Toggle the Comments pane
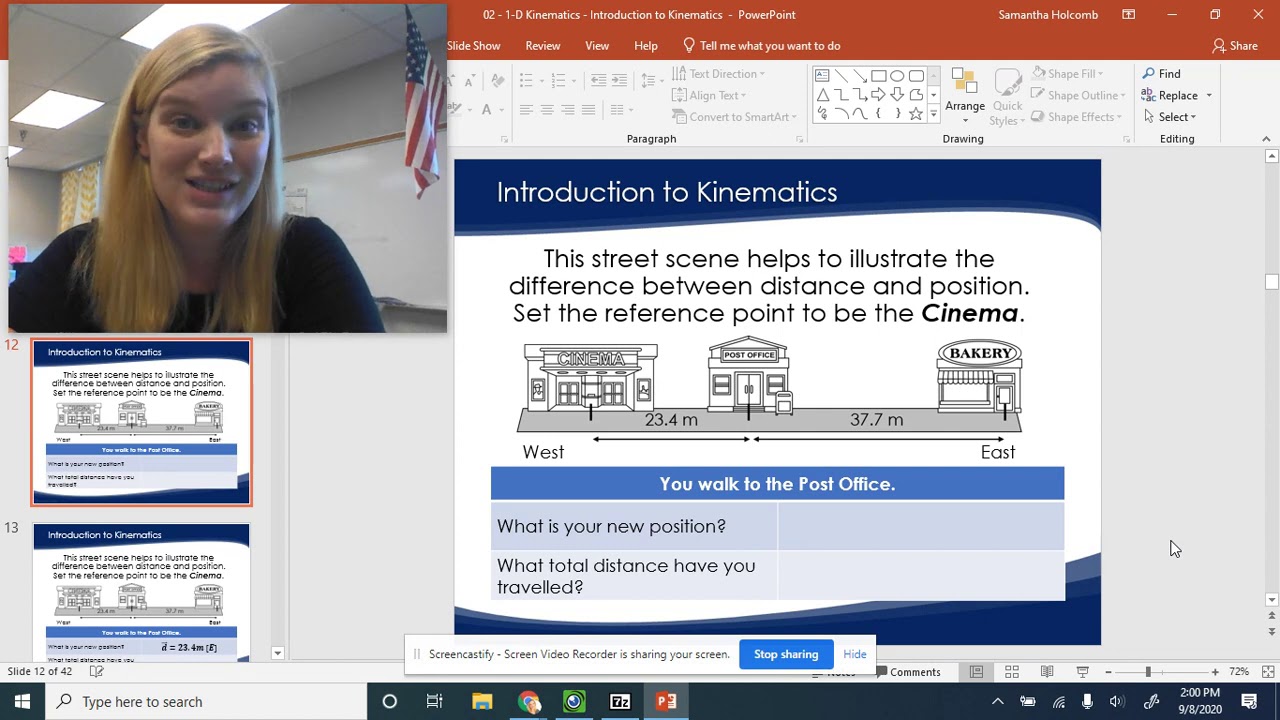 tap(908, 672)
